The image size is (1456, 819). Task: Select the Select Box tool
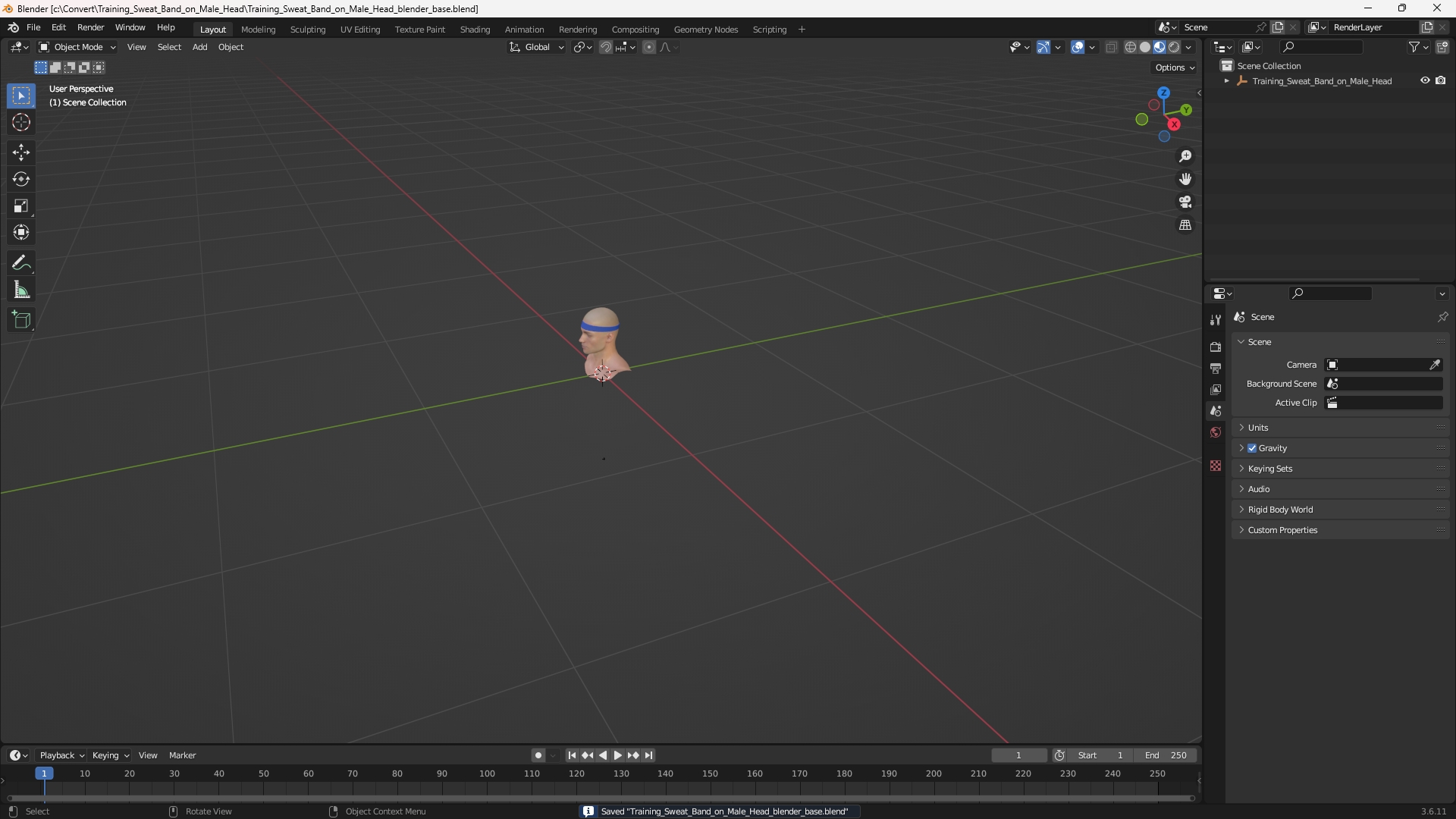(x=21, y=96)
